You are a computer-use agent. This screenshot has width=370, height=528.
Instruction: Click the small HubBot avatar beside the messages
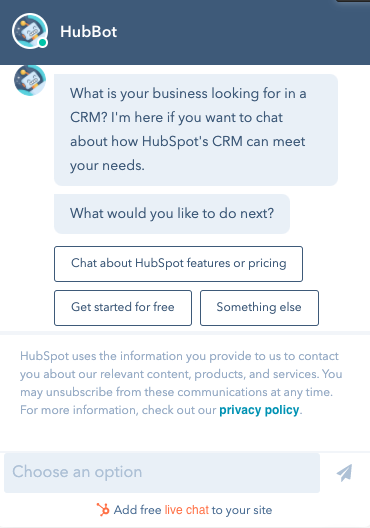[x=30, y=80]
